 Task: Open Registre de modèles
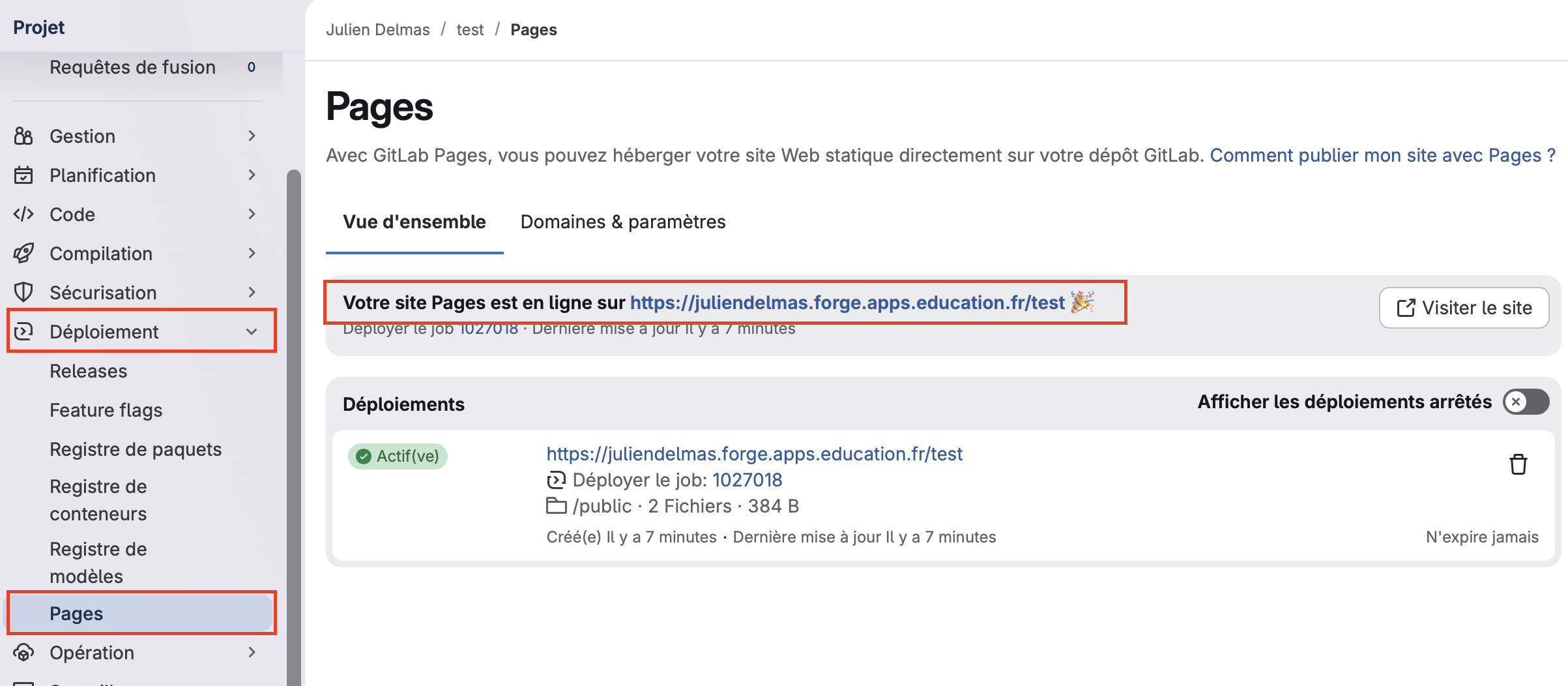pyautogui.click(x=98, y=563)
